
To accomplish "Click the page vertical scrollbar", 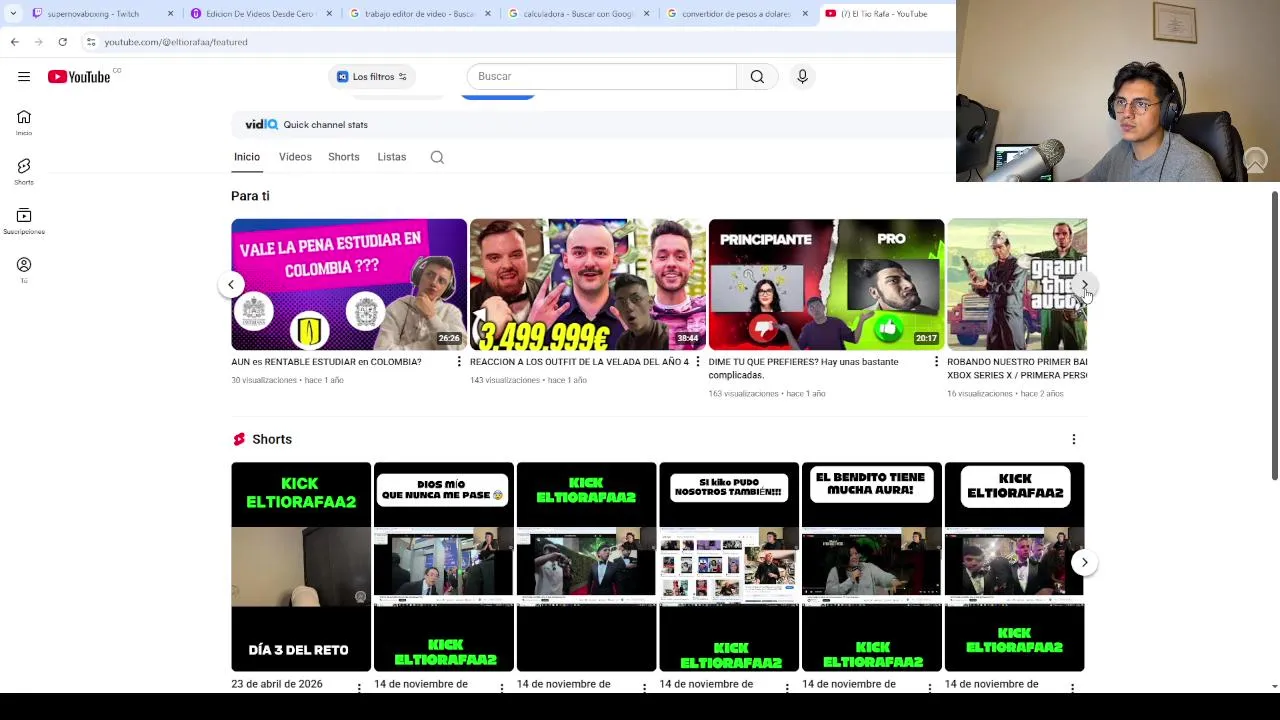I will [x=1275, y=335].
